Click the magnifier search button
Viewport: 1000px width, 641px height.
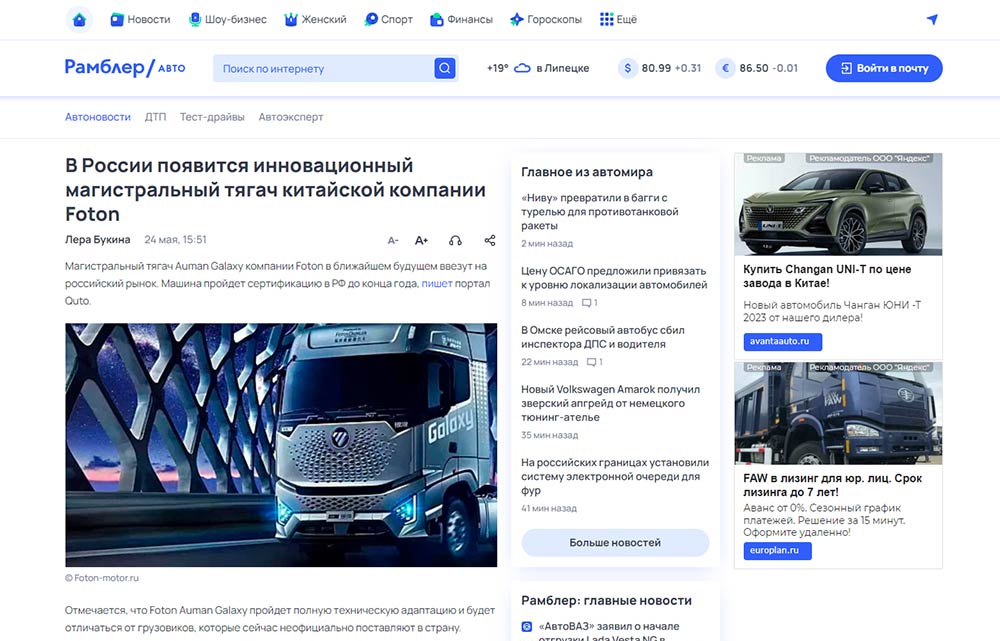pyautogui.click(x=445, y=68)
